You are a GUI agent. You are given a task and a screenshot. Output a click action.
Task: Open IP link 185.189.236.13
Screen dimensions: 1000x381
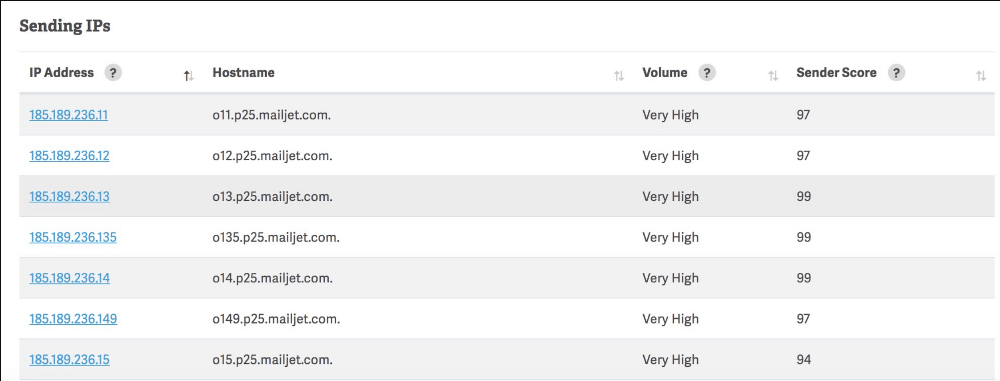[x=69, y=197]
